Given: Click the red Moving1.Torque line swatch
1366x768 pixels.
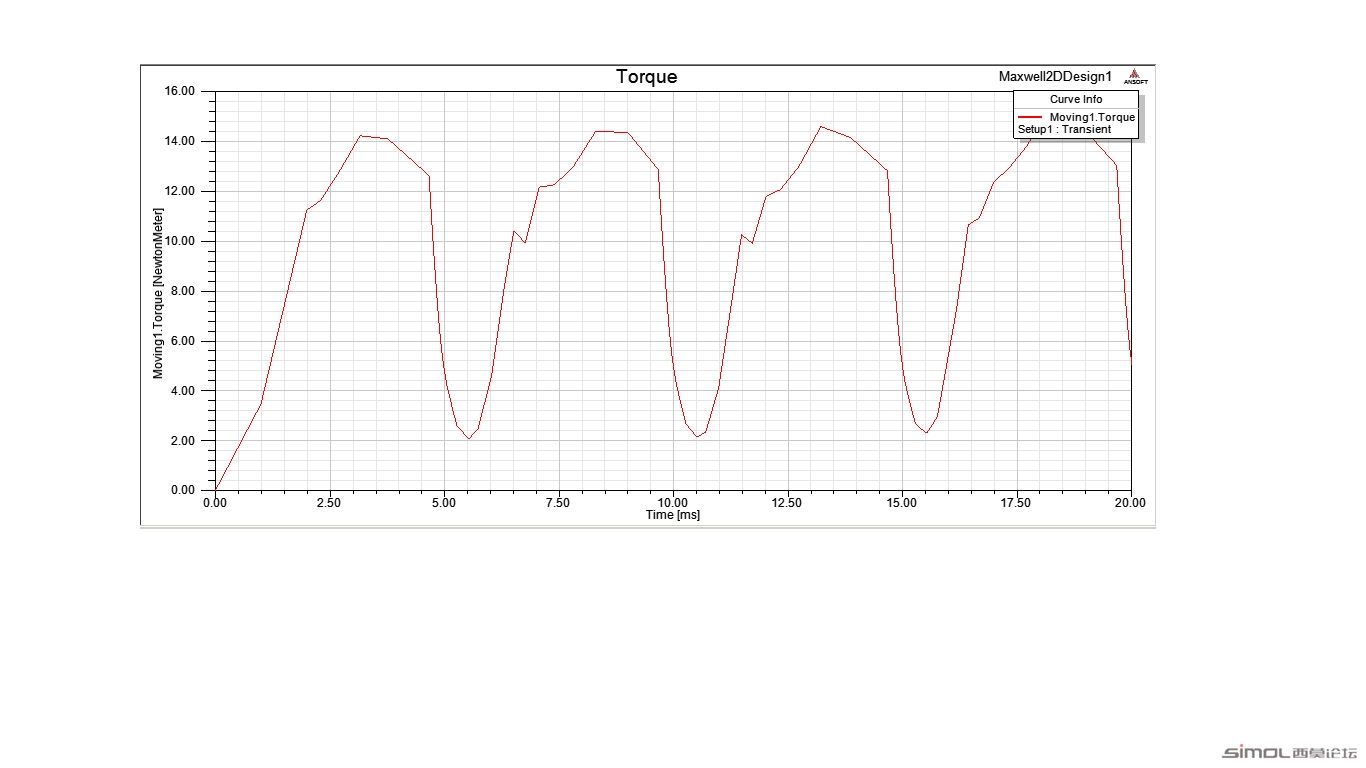Looking at the screenshot, I should tap(1031, 117).
